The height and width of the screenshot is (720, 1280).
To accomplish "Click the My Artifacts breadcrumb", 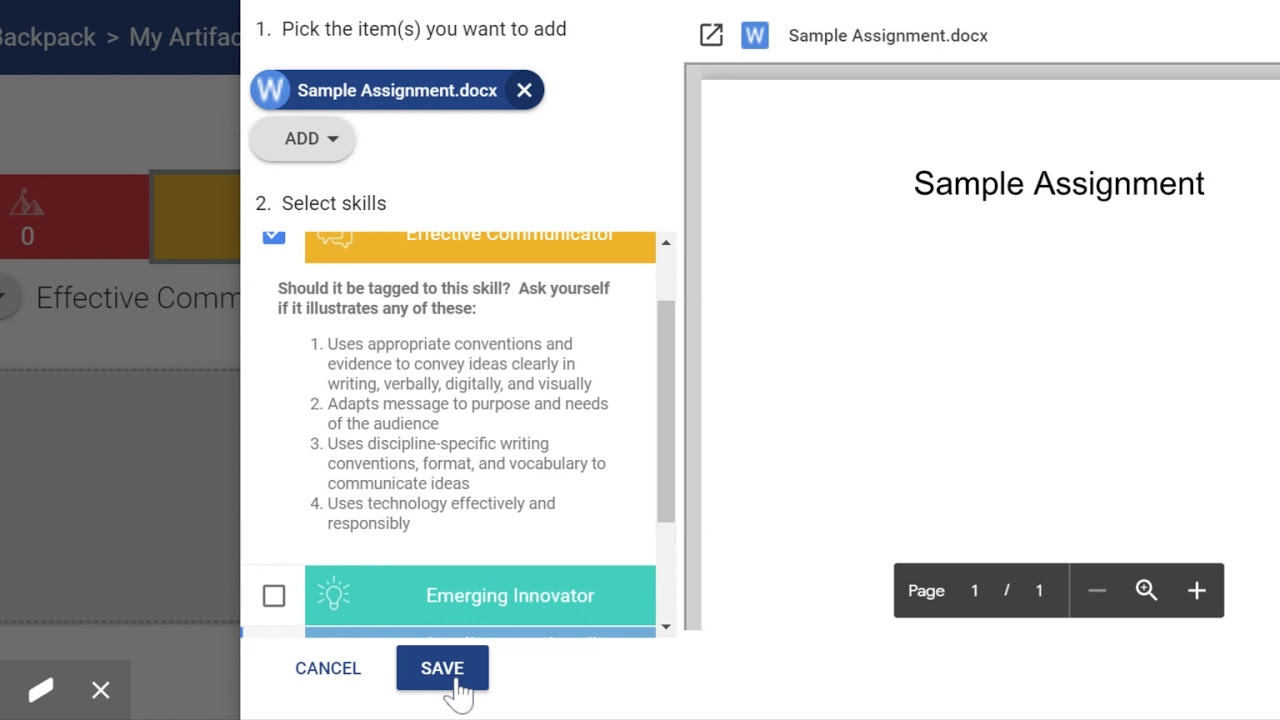I will coord(184,37).
